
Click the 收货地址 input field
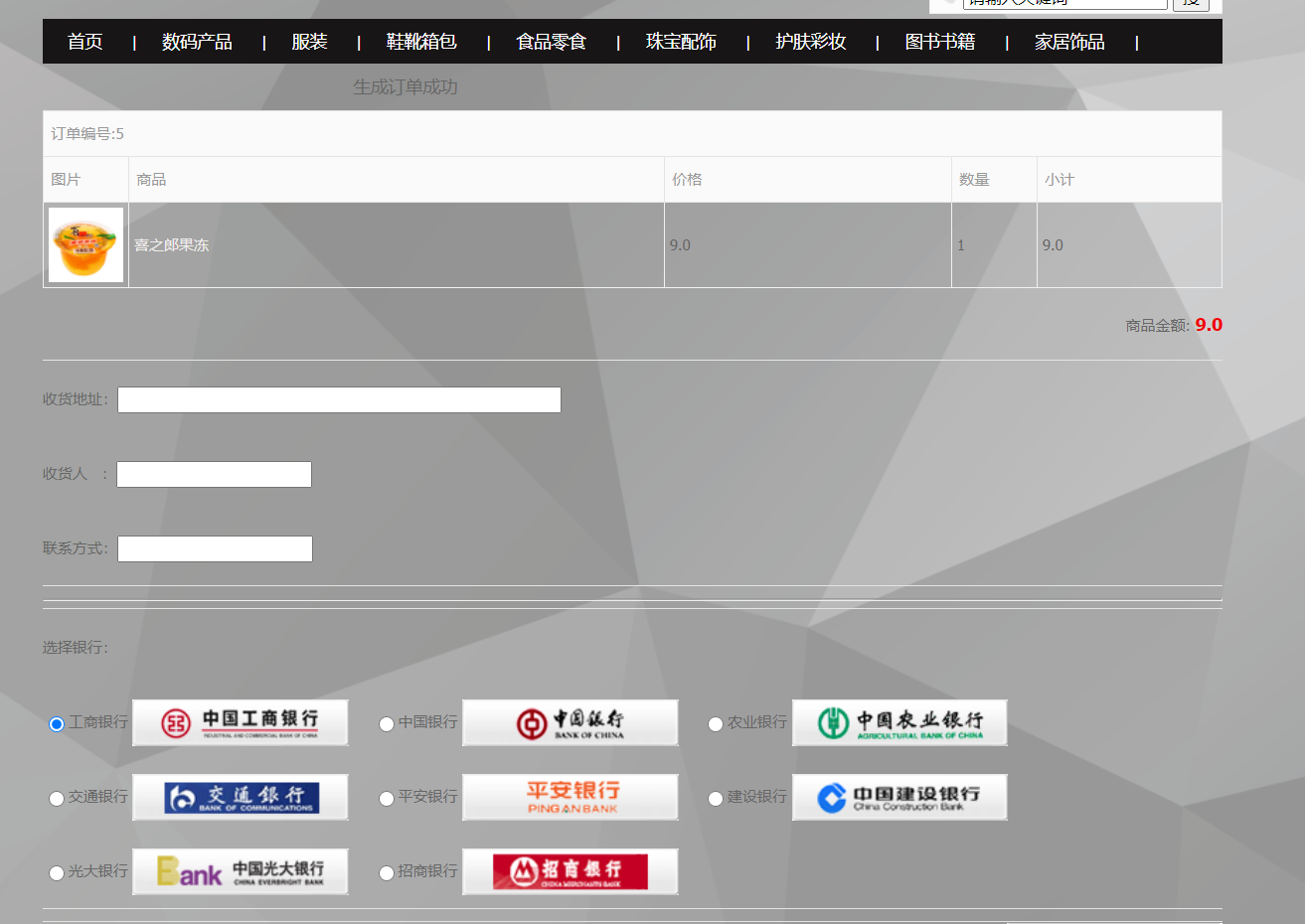point(340,400)
